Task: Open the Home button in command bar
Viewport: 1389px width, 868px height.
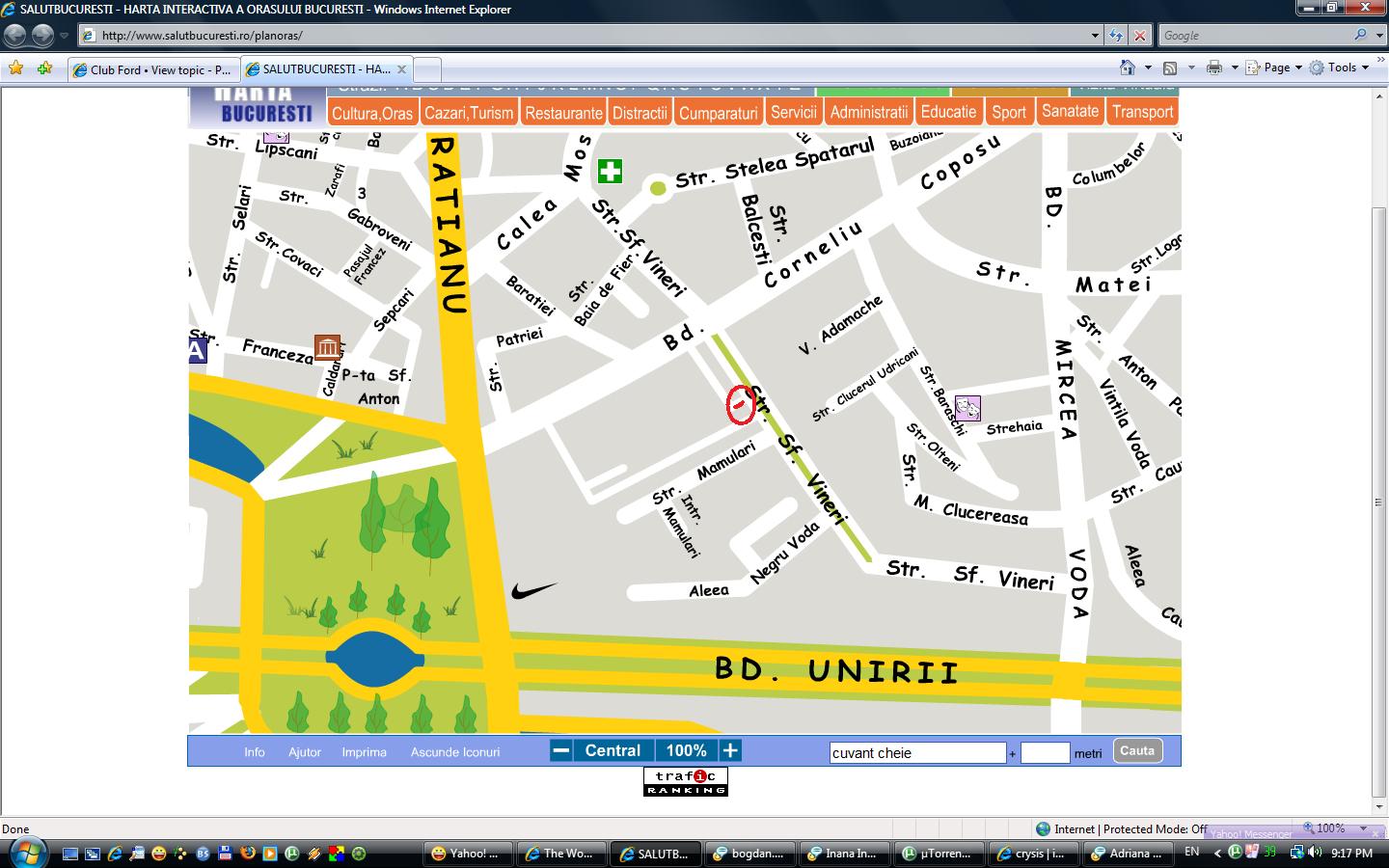Action: 1127,68
